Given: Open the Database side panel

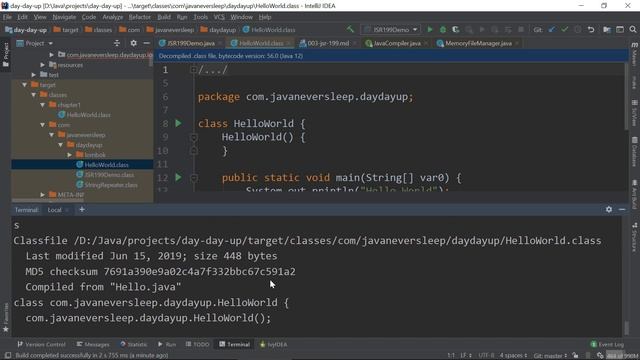Looking at the screenshot, I should (x=635, y=151).
